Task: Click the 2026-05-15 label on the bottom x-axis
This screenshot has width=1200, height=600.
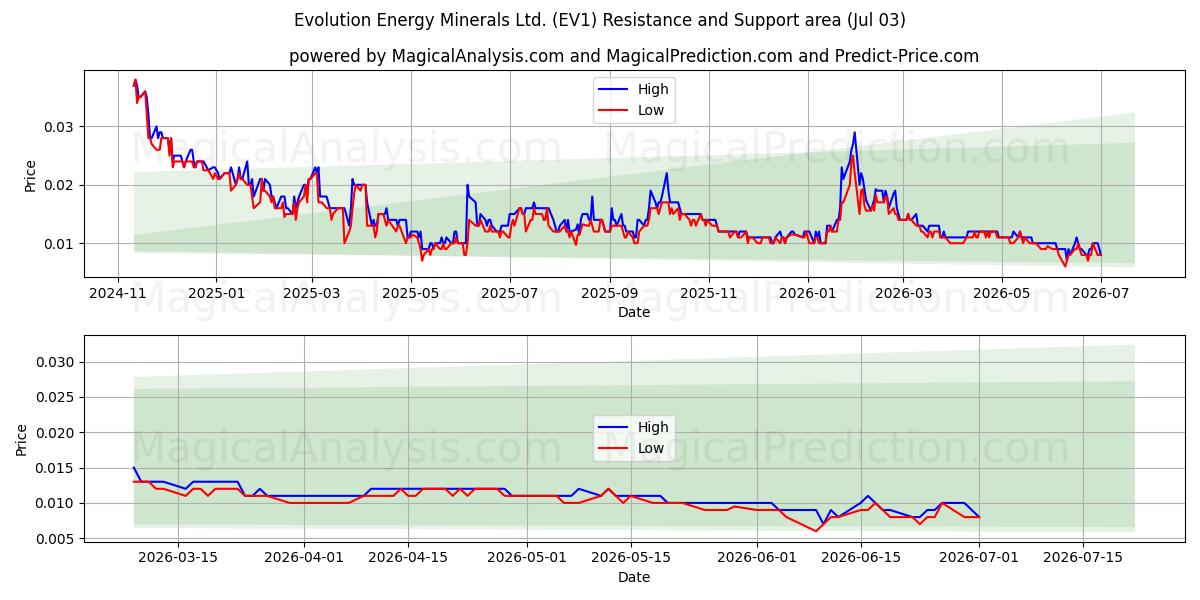Action: click(631, 558)
